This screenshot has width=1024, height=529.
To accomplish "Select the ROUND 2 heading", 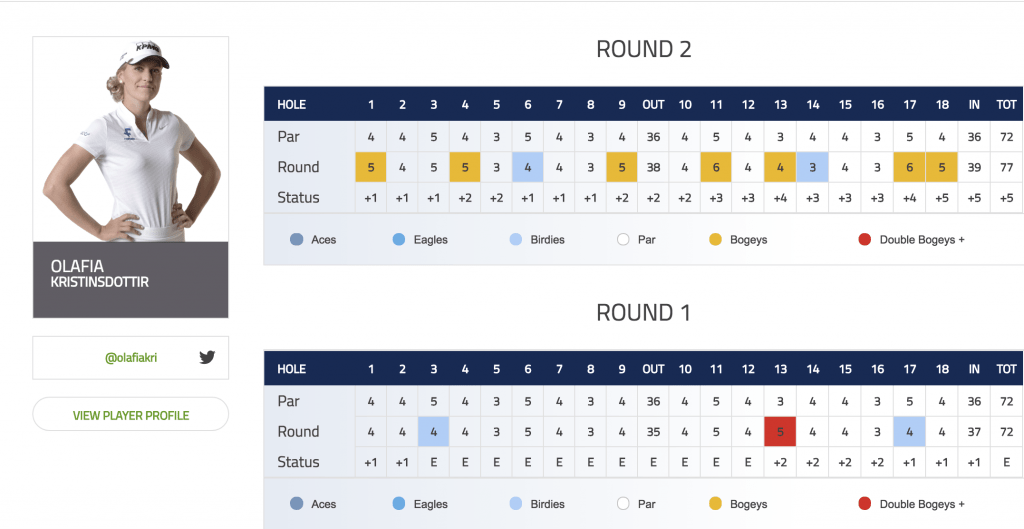I will tap(643, 49).
